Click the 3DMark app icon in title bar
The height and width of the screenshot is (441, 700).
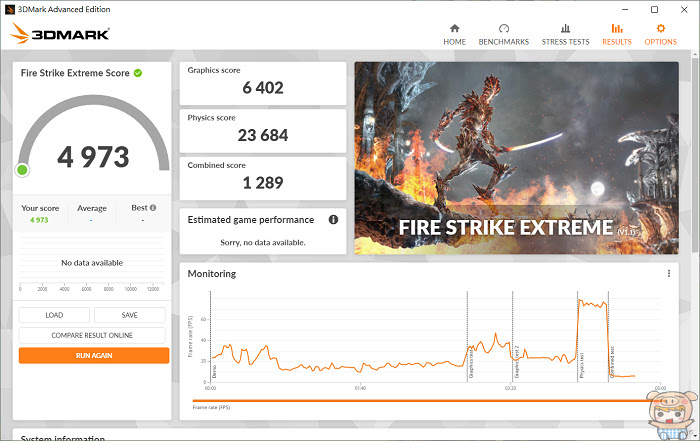point(10,9)
